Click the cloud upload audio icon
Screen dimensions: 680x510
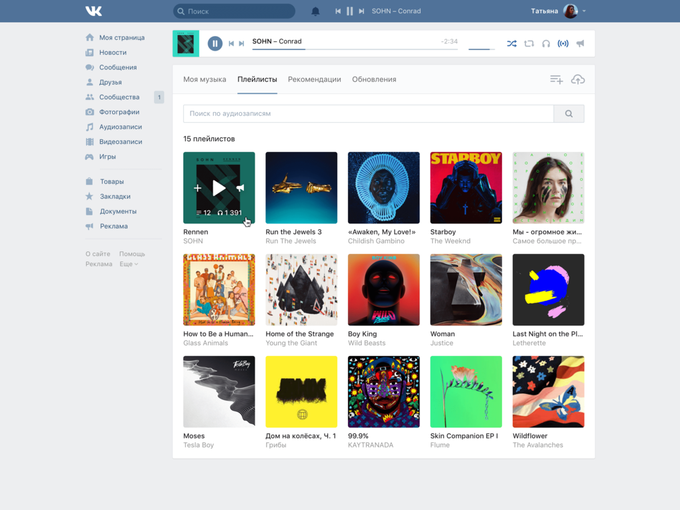pyautogui.click(x=578, y=79)
